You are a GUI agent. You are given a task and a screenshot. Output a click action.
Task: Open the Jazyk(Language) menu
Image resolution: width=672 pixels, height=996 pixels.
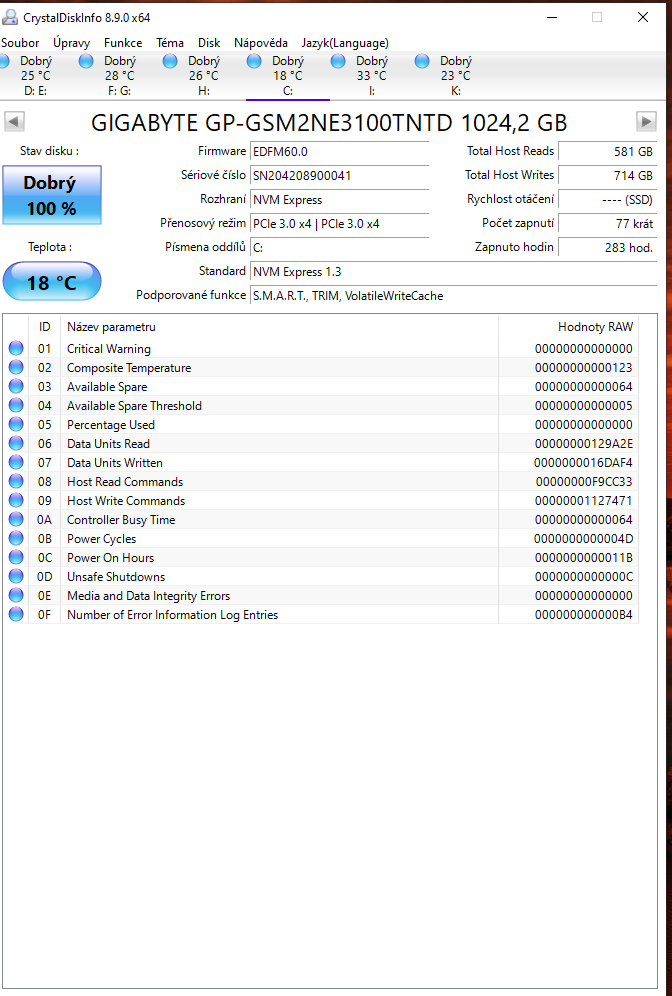tap(345, 43)
